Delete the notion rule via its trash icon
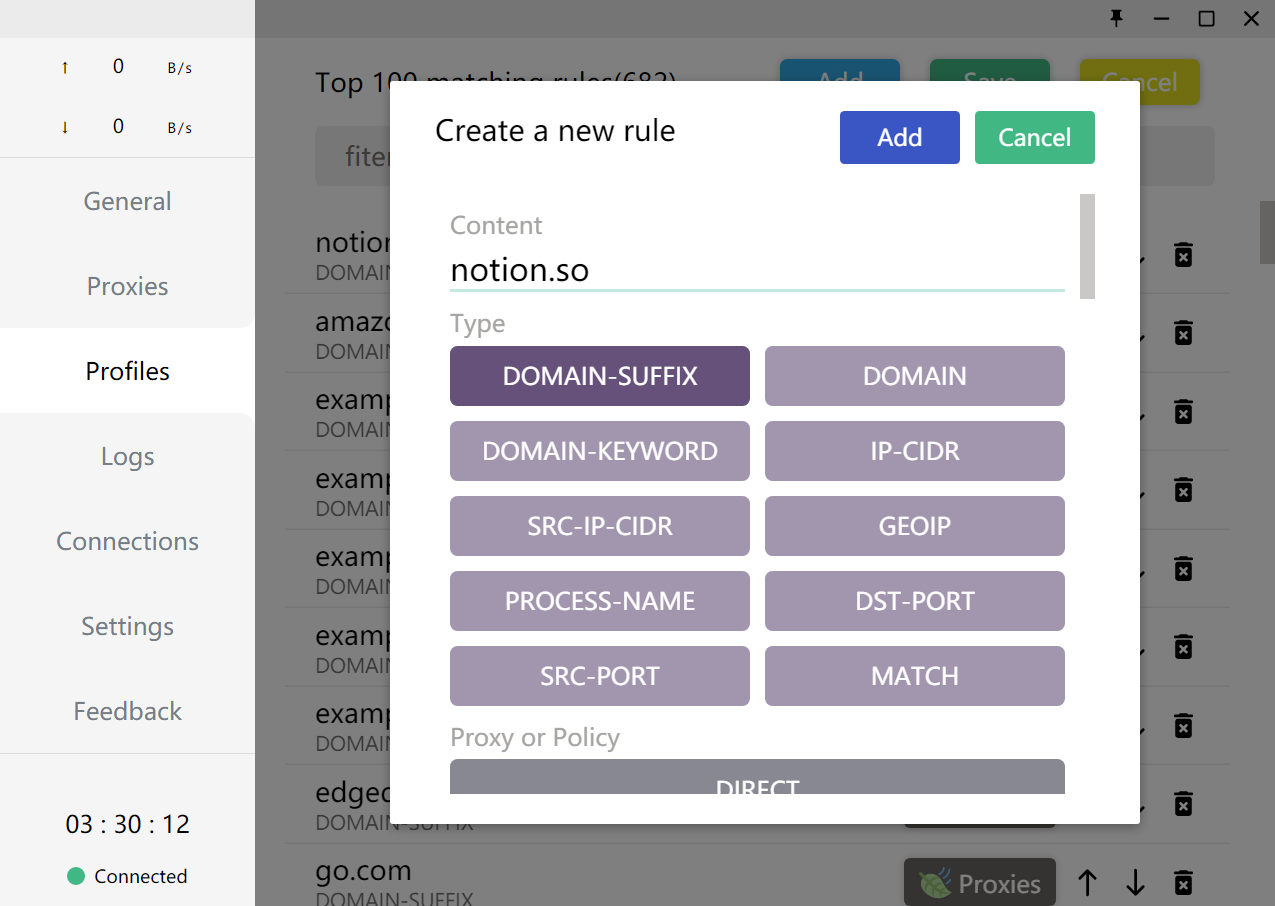Image resolution: width=1275 pixels, height=906 pixels. (1183, 254)
